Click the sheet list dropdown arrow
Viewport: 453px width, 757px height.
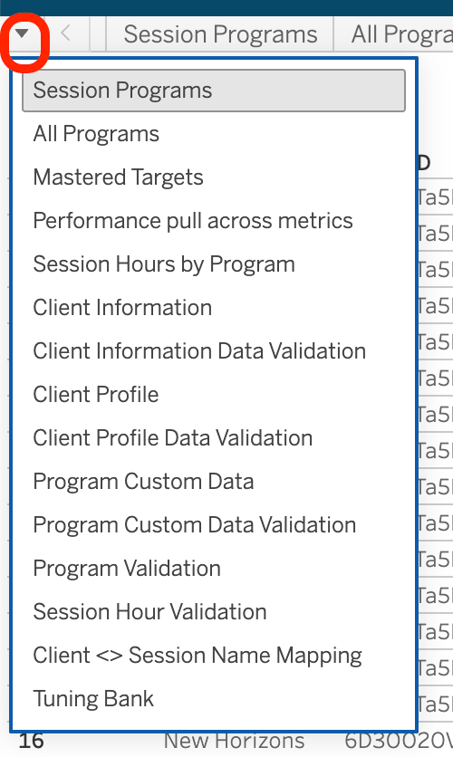tap(22, 34)
